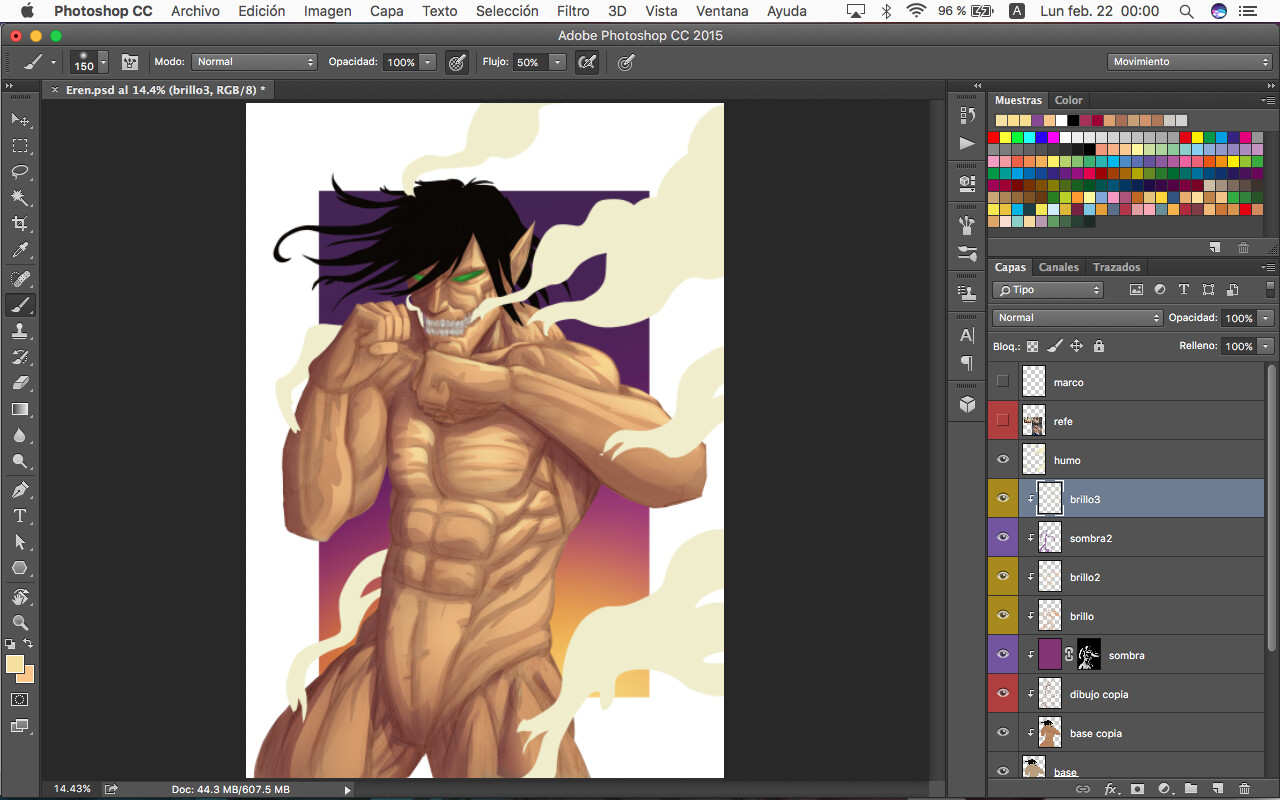
Task: Hide the base copia layer
Action: 1003,733
